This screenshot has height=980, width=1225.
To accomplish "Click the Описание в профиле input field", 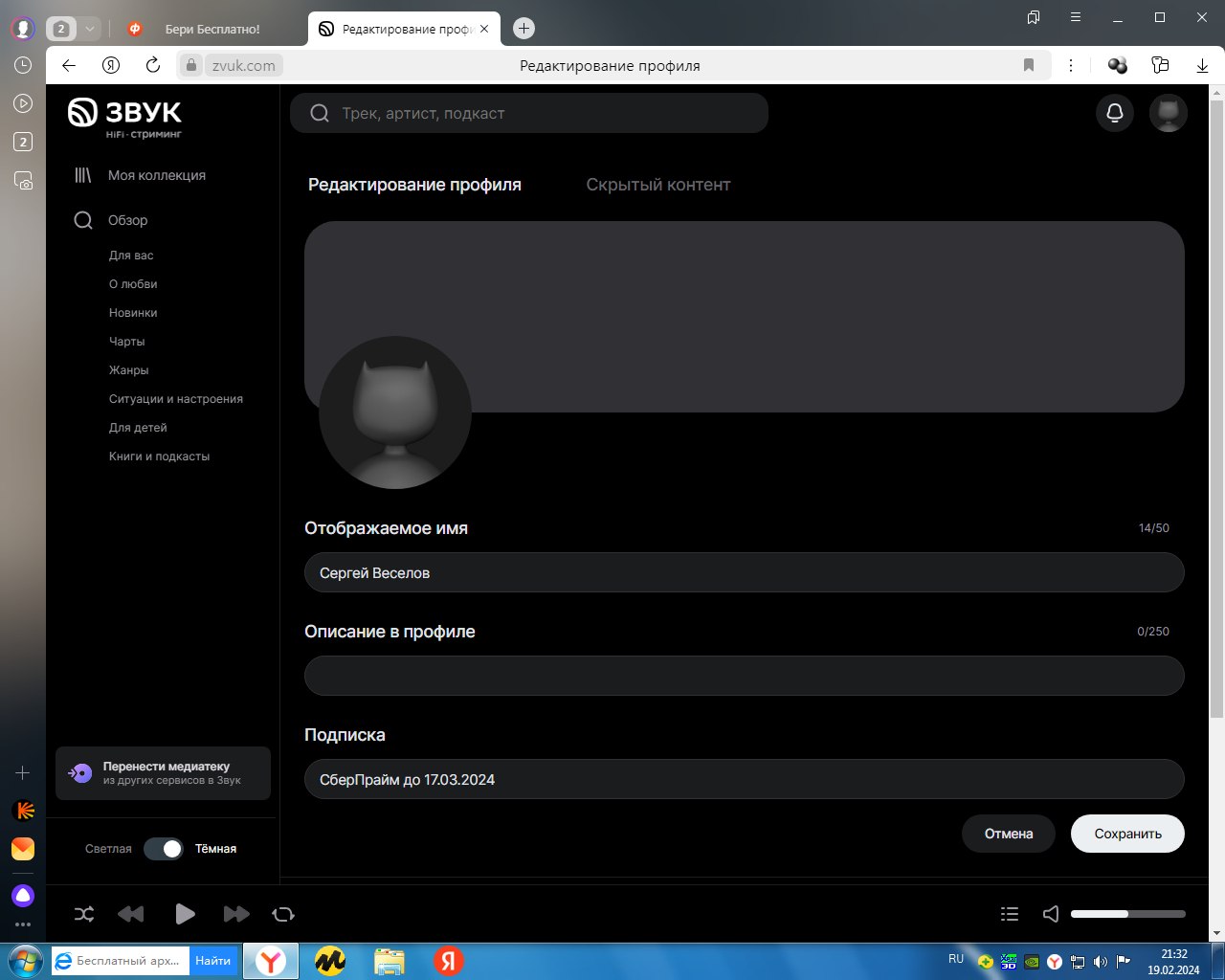I will click(x=744, y=676).
